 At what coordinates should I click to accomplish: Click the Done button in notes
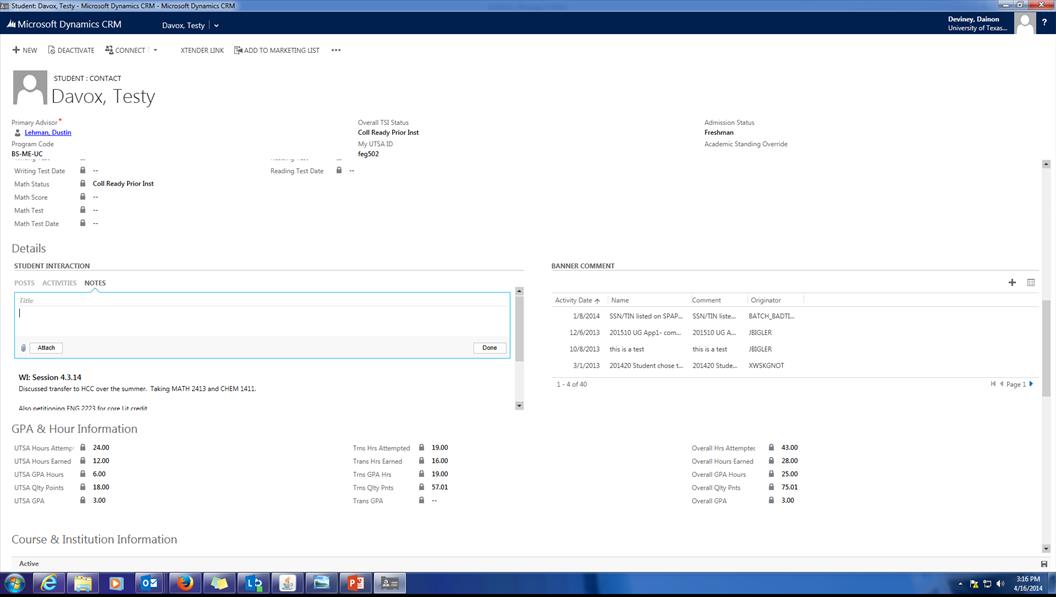point(489,348)
